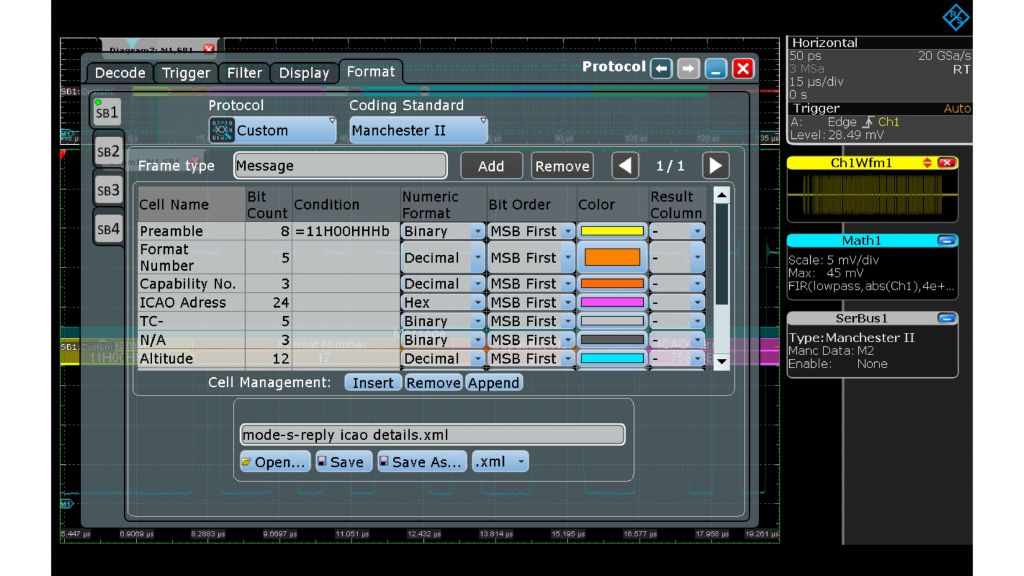
Task: Go to next frame type arrow
Action: [715, 166]
